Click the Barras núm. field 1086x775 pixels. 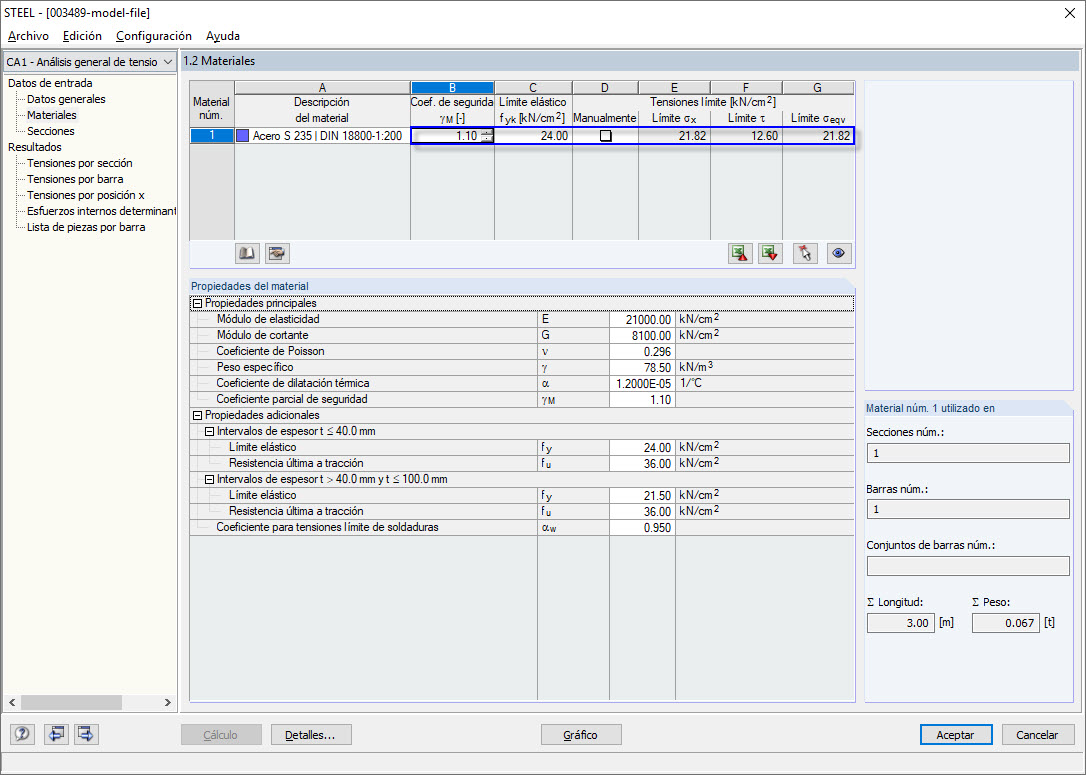[x=968, y=509]
